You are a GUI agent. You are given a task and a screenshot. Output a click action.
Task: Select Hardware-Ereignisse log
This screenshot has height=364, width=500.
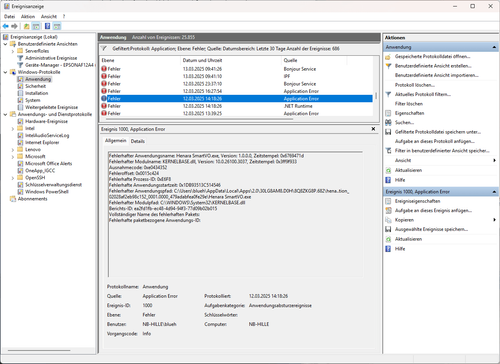click(46, 121)
